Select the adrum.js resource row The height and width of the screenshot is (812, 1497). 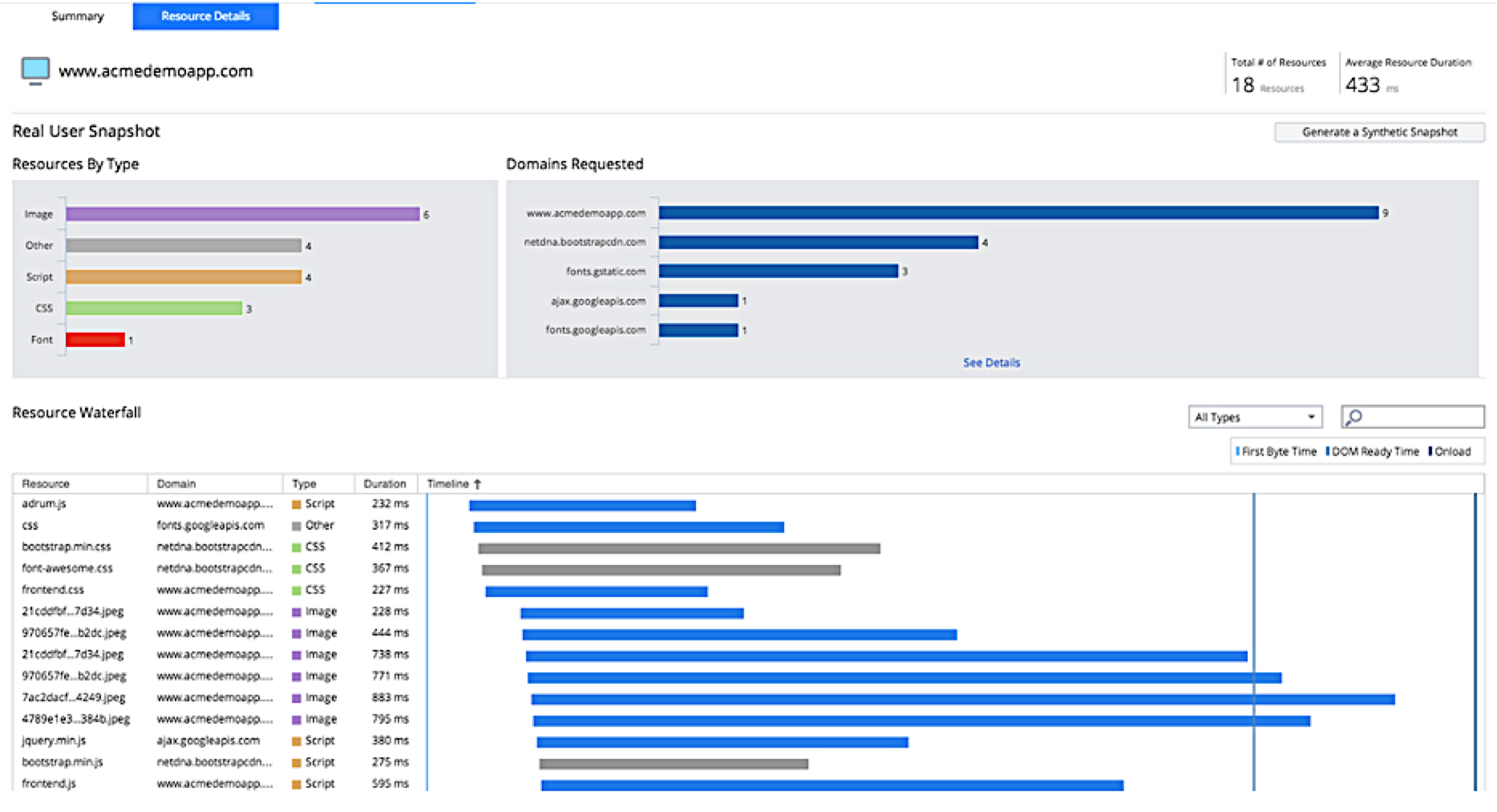[x=748, y=504]
